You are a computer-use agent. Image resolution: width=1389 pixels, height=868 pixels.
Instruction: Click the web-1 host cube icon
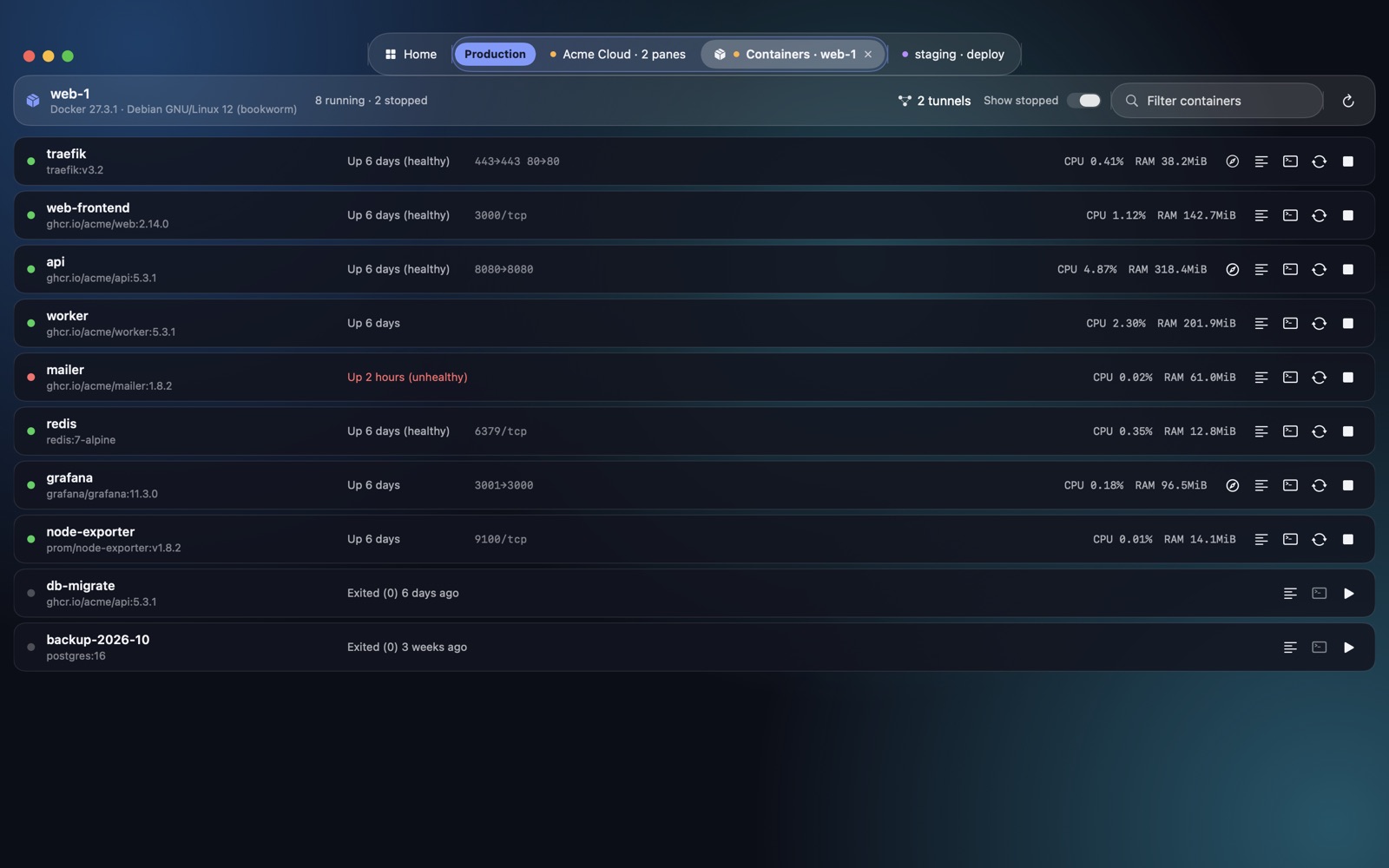[33, 101]
